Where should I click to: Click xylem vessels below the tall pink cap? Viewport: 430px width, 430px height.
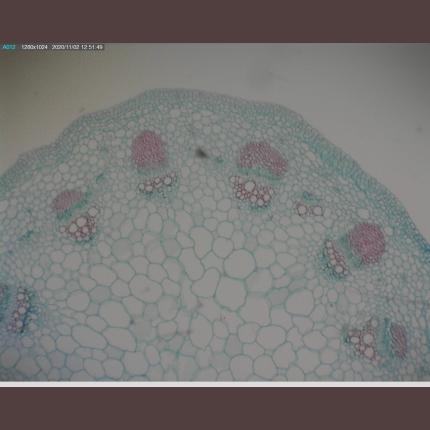pyautogui.click(x=158, y=183)
